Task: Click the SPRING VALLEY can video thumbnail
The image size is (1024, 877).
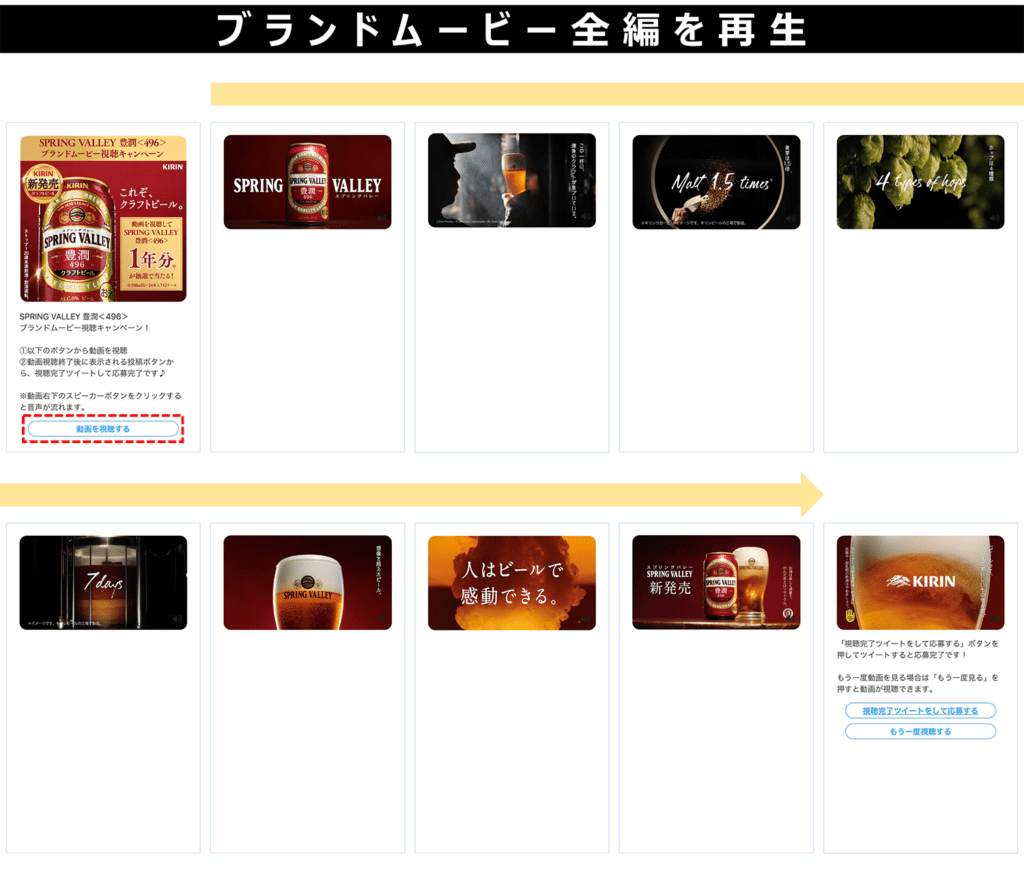Action: point(308,182)
